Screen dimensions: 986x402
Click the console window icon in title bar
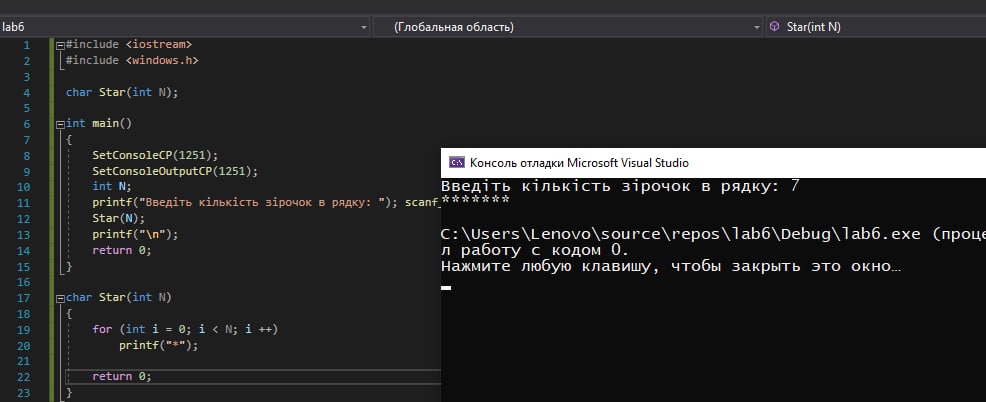[x=456, y=162]
